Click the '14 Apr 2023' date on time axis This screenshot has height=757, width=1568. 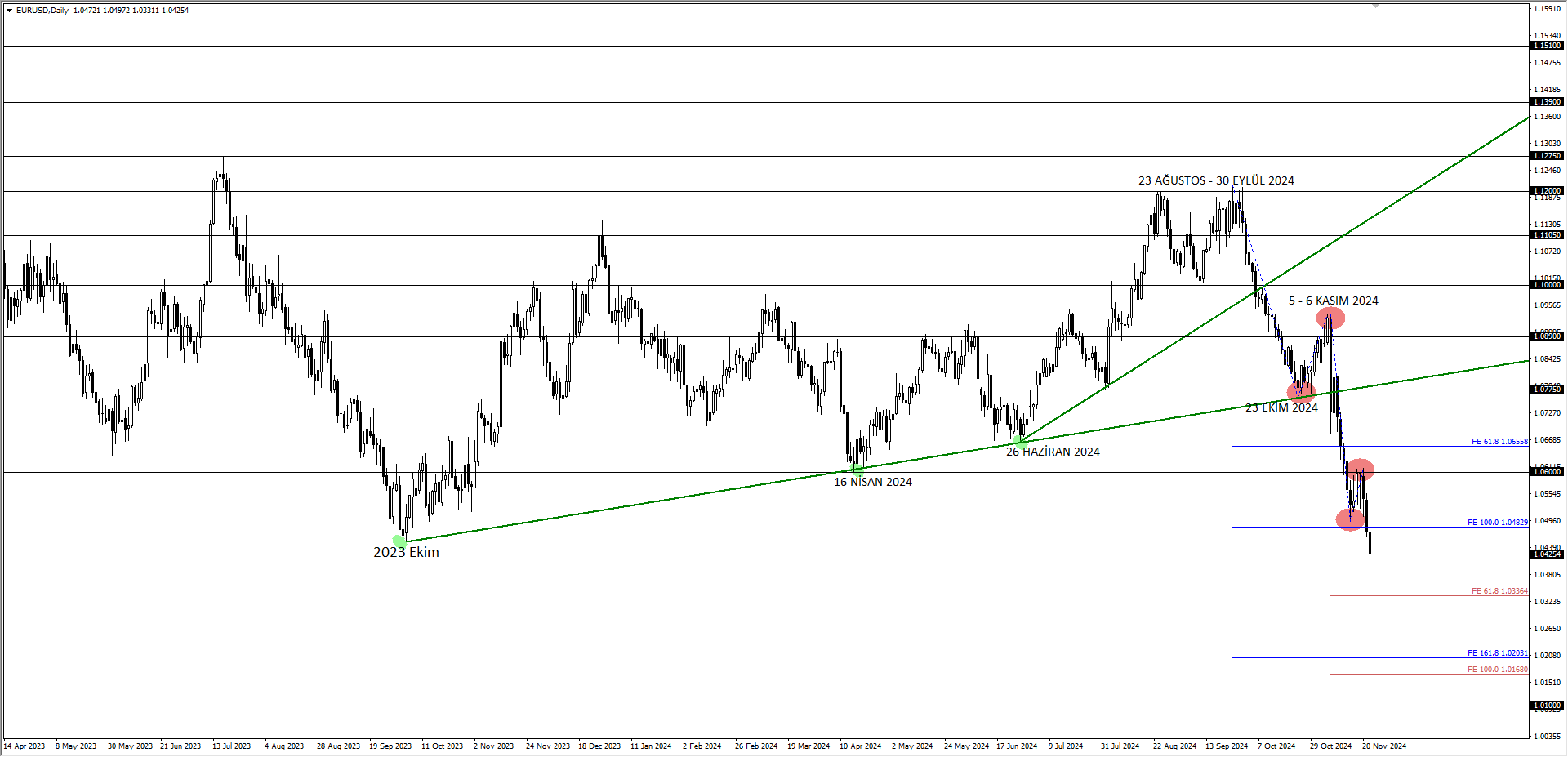(x=24, y=746)
